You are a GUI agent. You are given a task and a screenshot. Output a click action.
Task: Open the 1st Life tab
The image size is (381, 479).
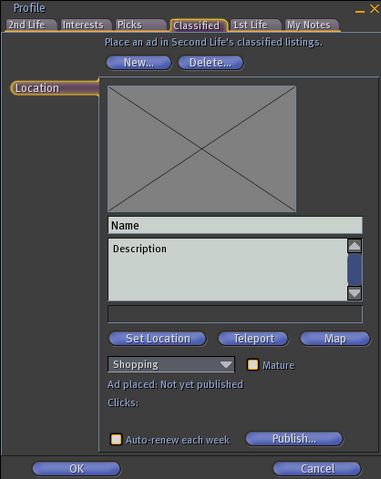pyautogui.click(x=255, y=25)
